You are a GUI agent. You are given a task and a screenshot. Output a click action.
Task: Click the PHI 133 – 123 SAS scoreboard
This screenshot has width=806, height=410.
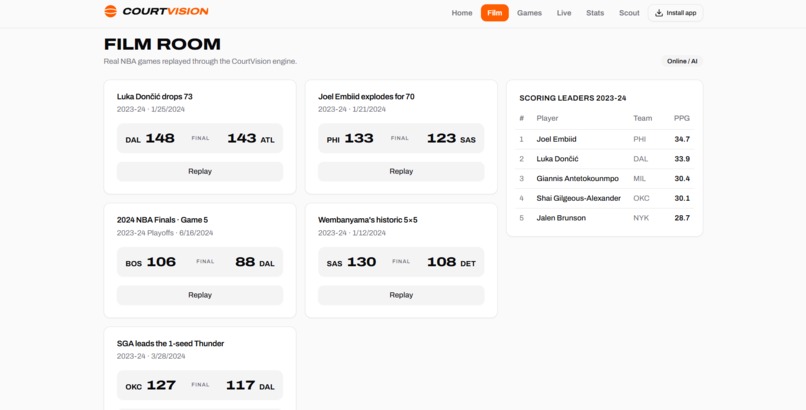click(x=401, y=138)
